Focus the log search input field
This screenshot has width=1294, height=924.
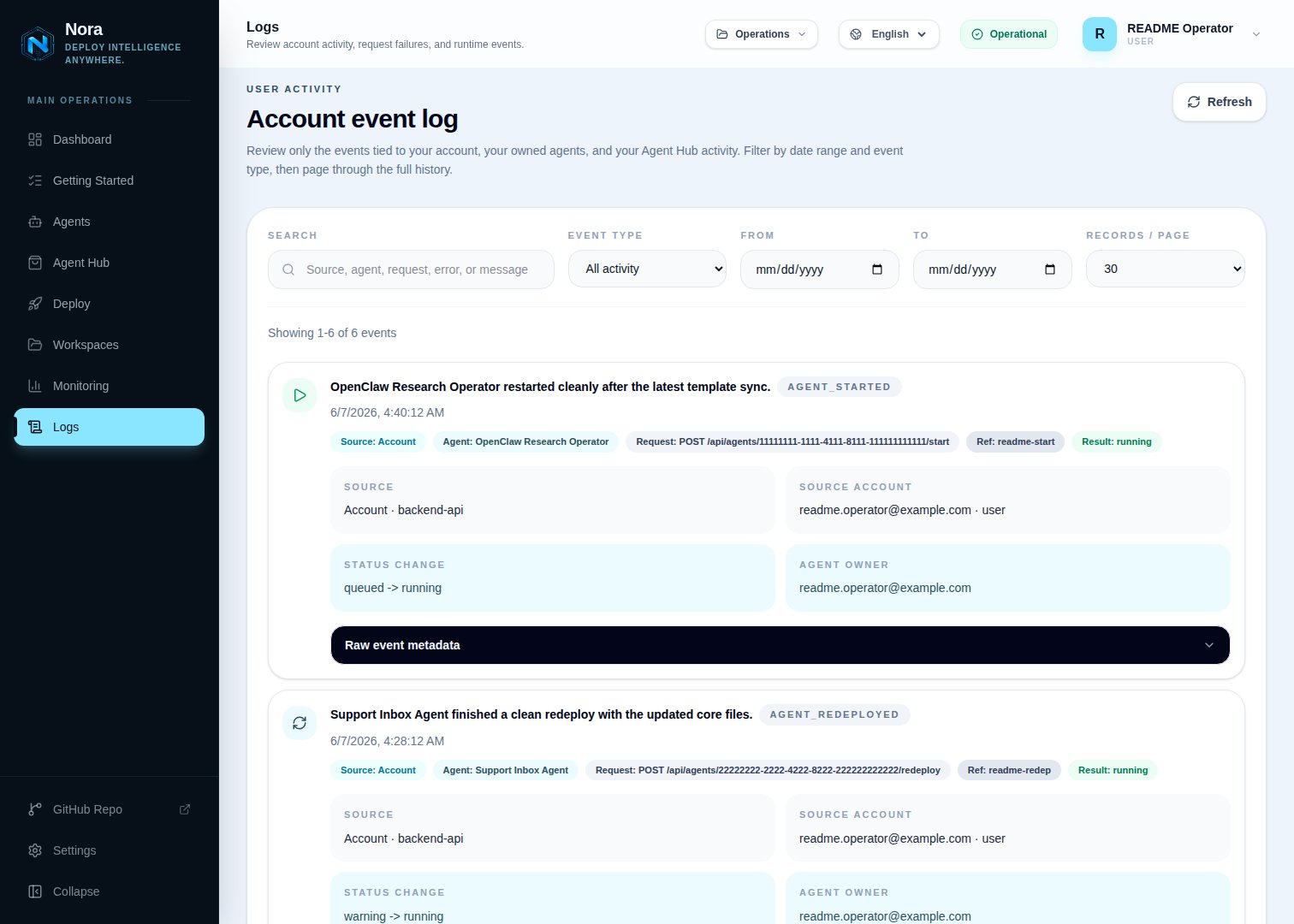[411, 269]
